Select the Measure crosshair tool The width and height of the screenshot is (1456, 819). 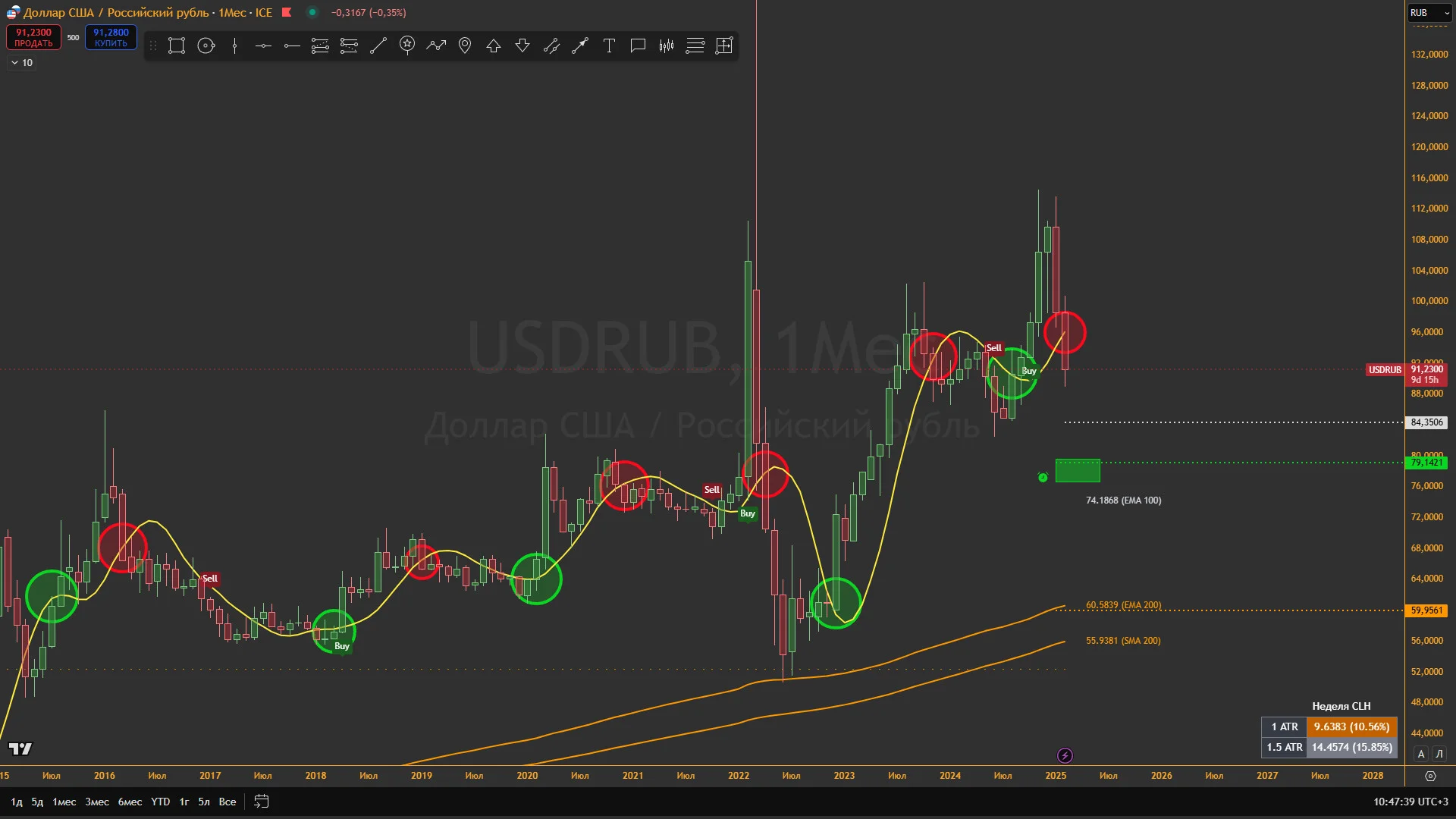[724, 45]
